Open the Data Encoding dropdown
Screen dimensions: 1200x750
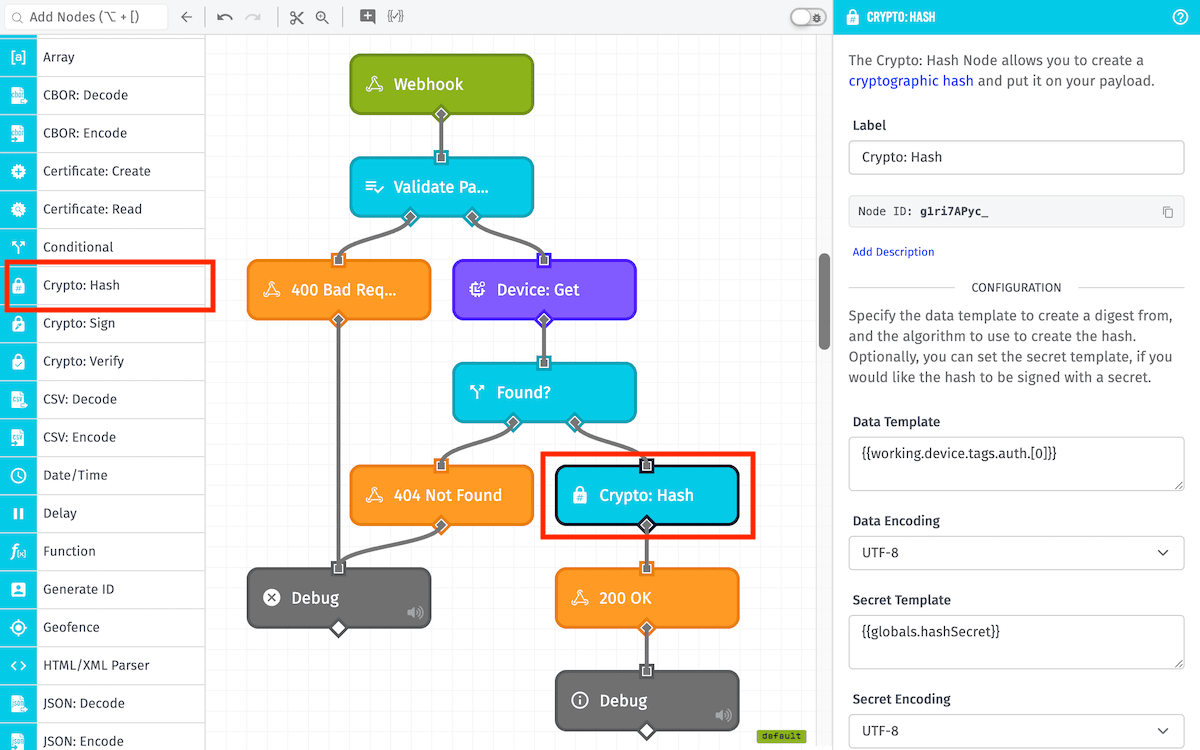point(1016,553)
